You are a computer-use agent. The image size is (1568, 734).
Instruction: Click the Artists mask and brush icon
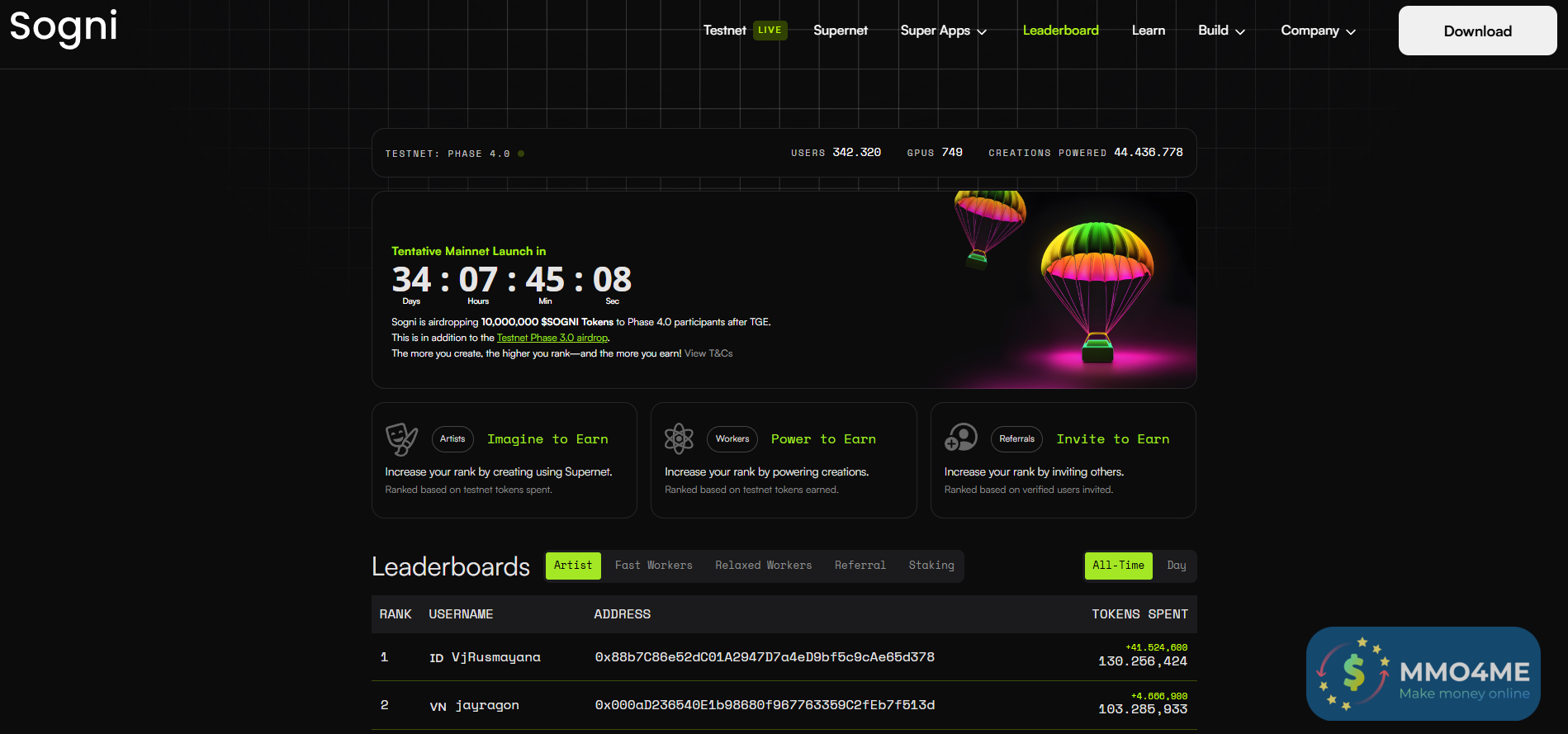coord(402,439)
